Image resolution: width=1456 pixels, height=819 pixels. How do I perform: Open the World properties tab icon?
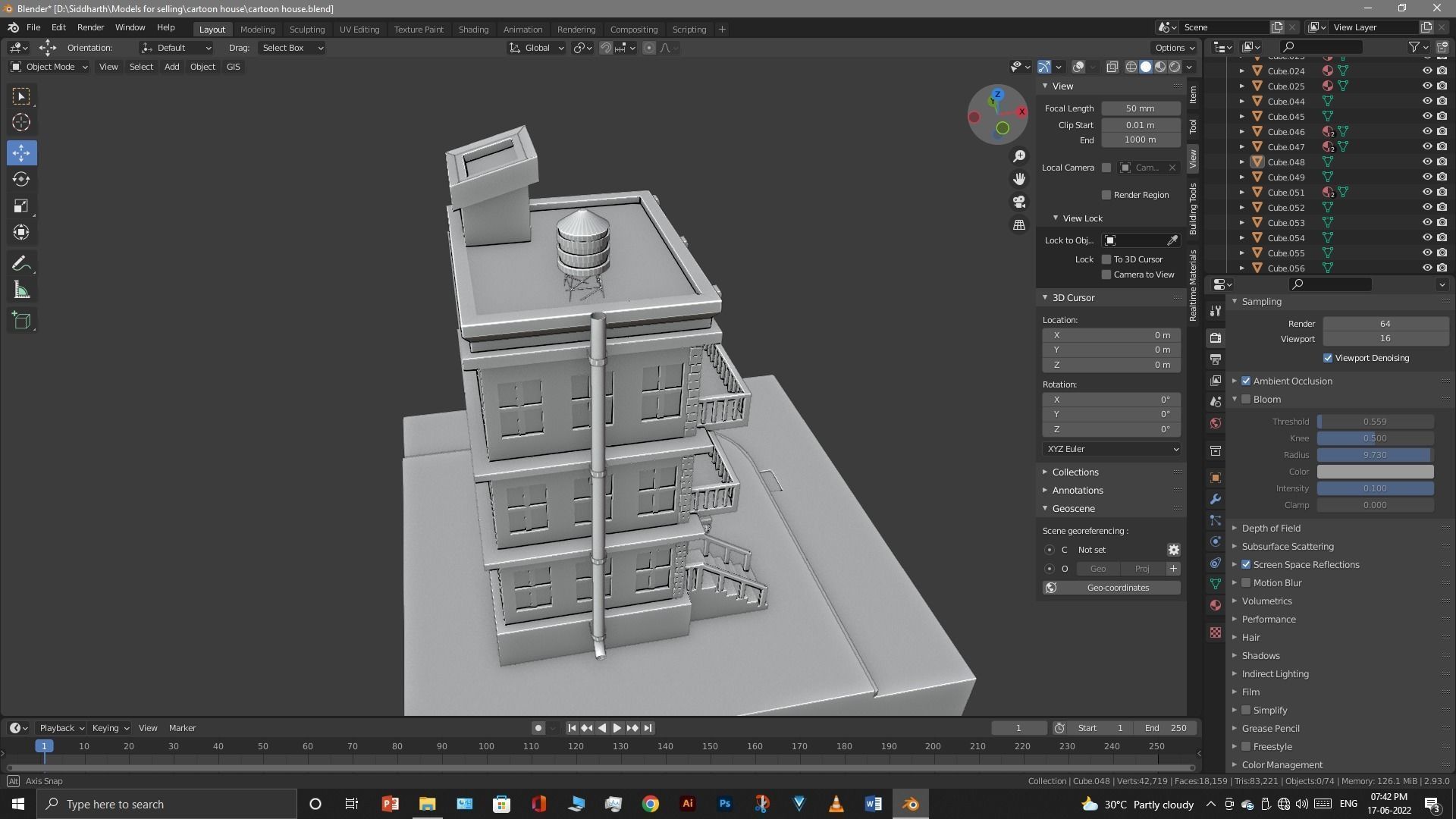coord(1216,423)
